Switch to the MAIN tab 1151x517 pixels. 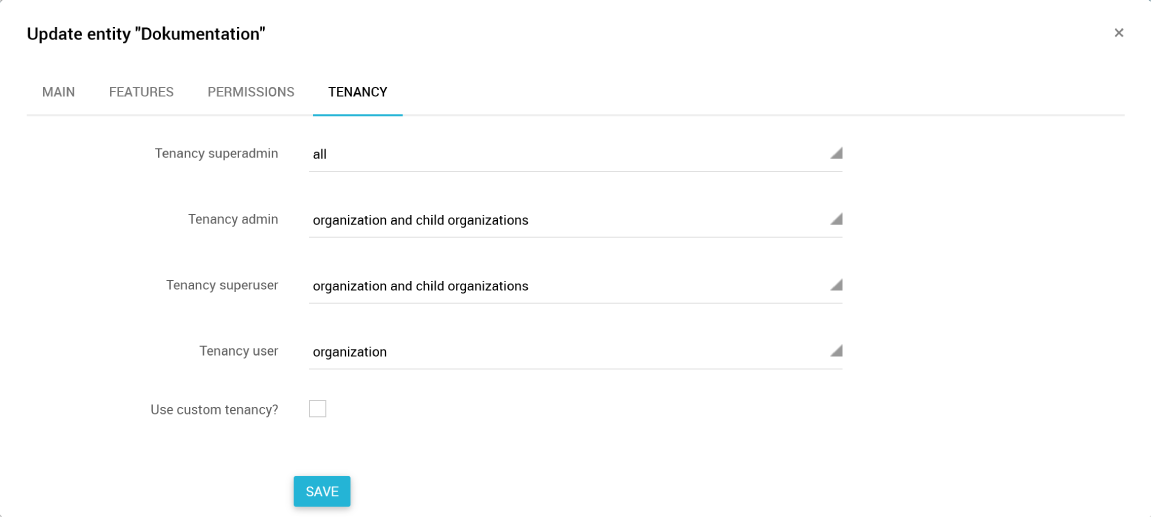pos(58,92)
